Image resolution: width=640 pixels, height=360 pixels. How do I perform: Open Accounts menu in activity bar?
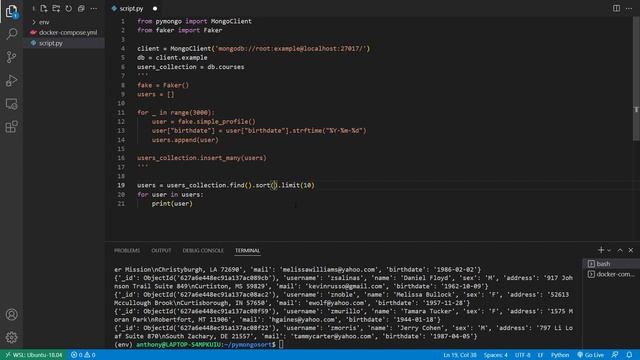11,315
